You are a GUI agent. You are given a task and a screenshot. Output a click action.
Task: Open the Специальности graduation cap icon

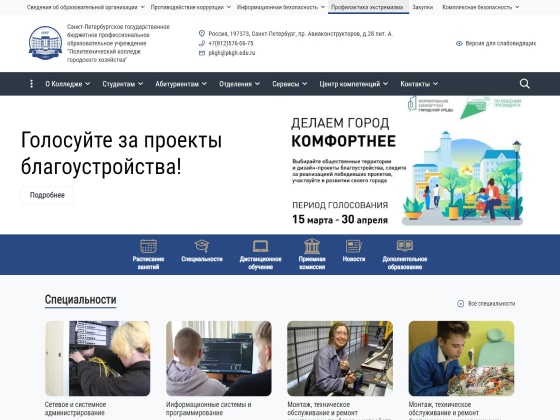(202, 246)
